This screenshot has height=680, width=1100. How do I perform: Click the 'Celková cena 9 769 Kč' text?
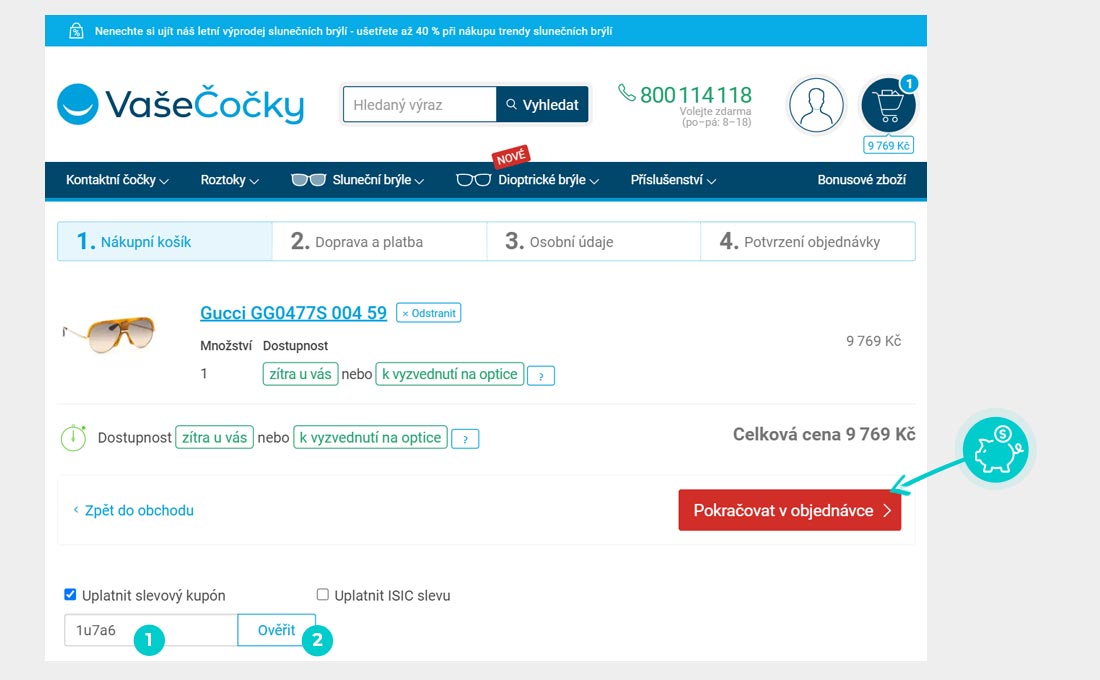(824, 434)
